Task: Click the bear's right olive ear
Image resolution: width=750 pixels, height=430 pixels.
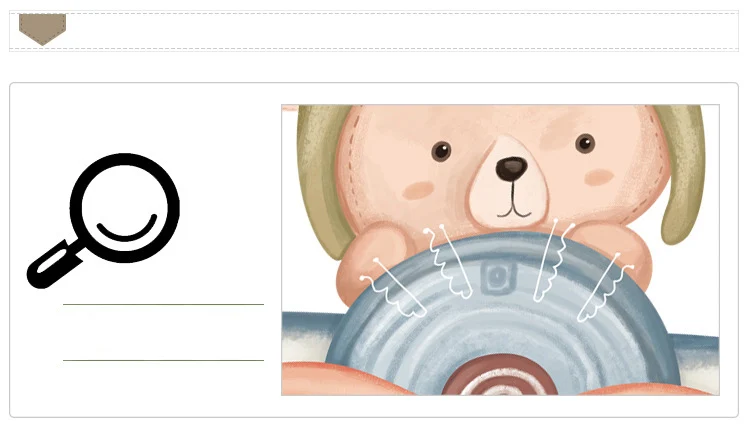Action: coord(683,173)
